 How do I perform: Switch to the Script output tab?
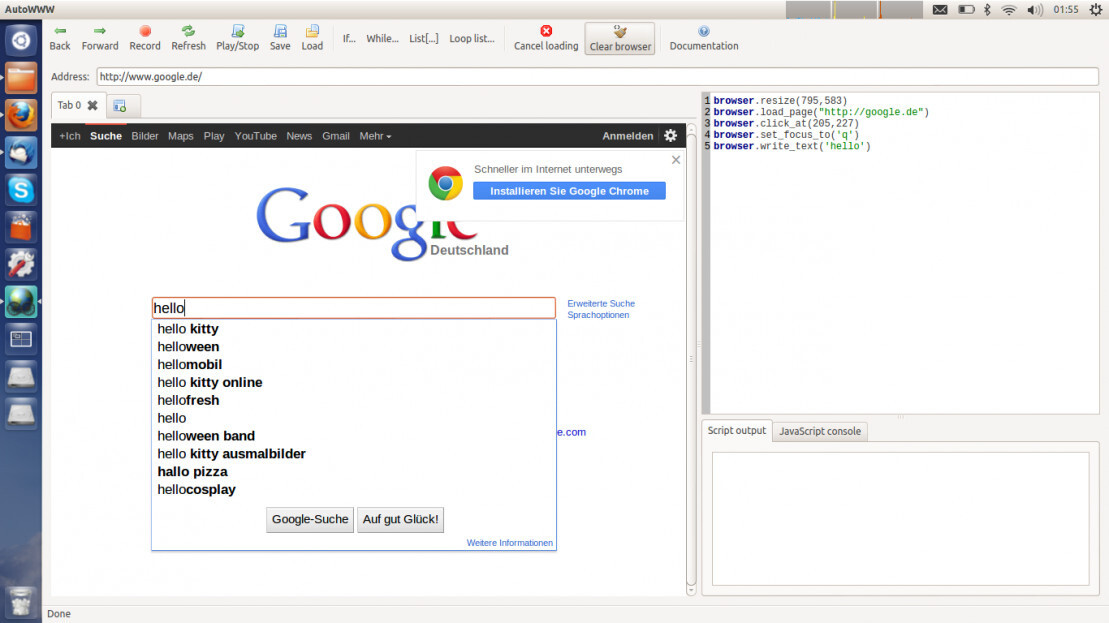736,431
